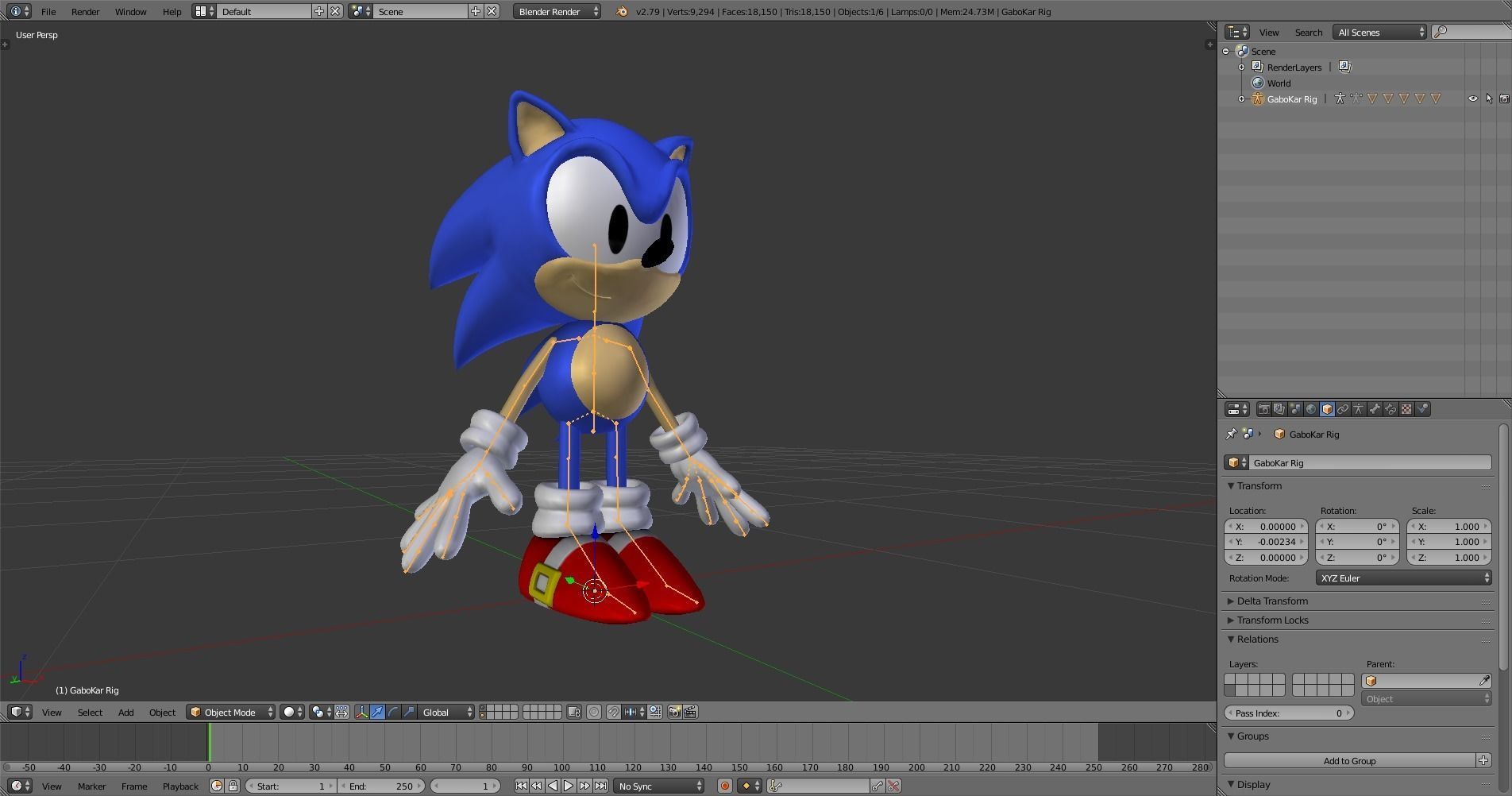
Task: Open the Object properties tab (orange cube)
Action: pyautogui.click(x=1327, y=409)
